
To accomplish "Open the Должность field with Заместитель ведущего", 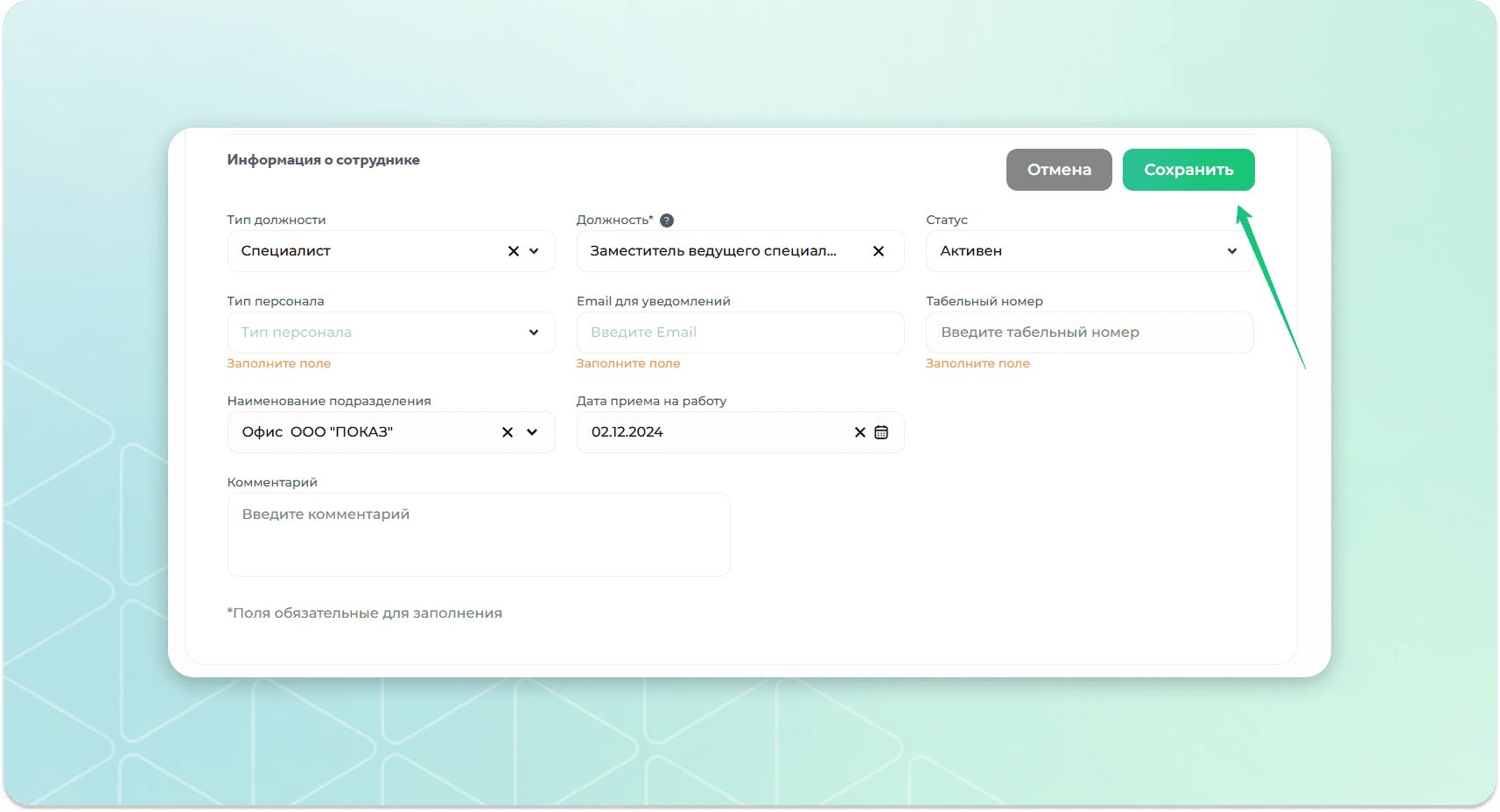I will pyautogui.click(x=713, y=251).
